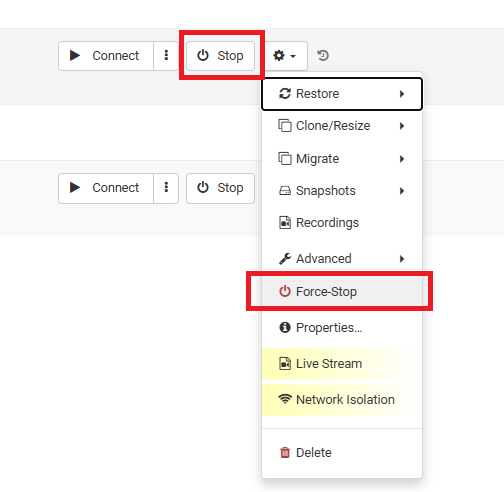Click the red trash Delete icon
504x492 pixels.
pyautogui.click(x=285, y=453)
